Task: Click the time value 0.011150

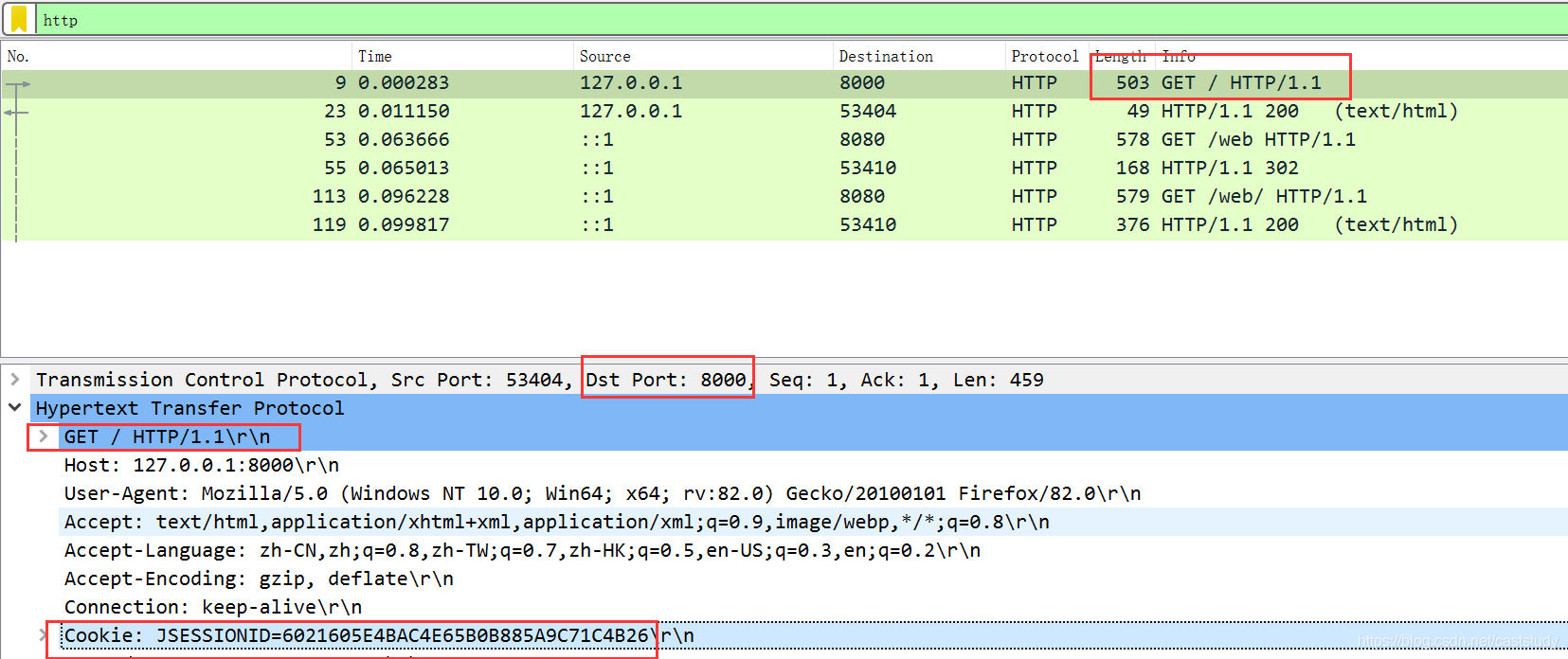Action: tap(404, 112)
